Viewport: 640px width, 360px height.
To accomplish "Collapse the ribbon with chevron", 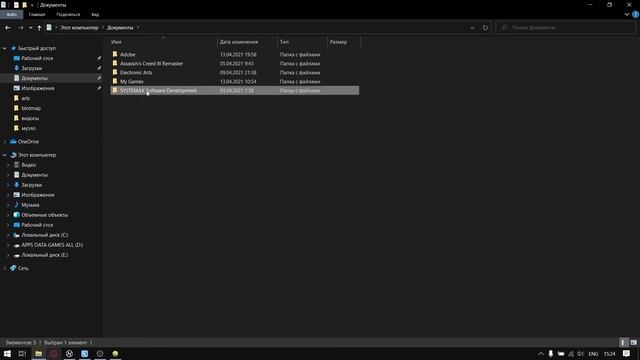I will [627, 14].
